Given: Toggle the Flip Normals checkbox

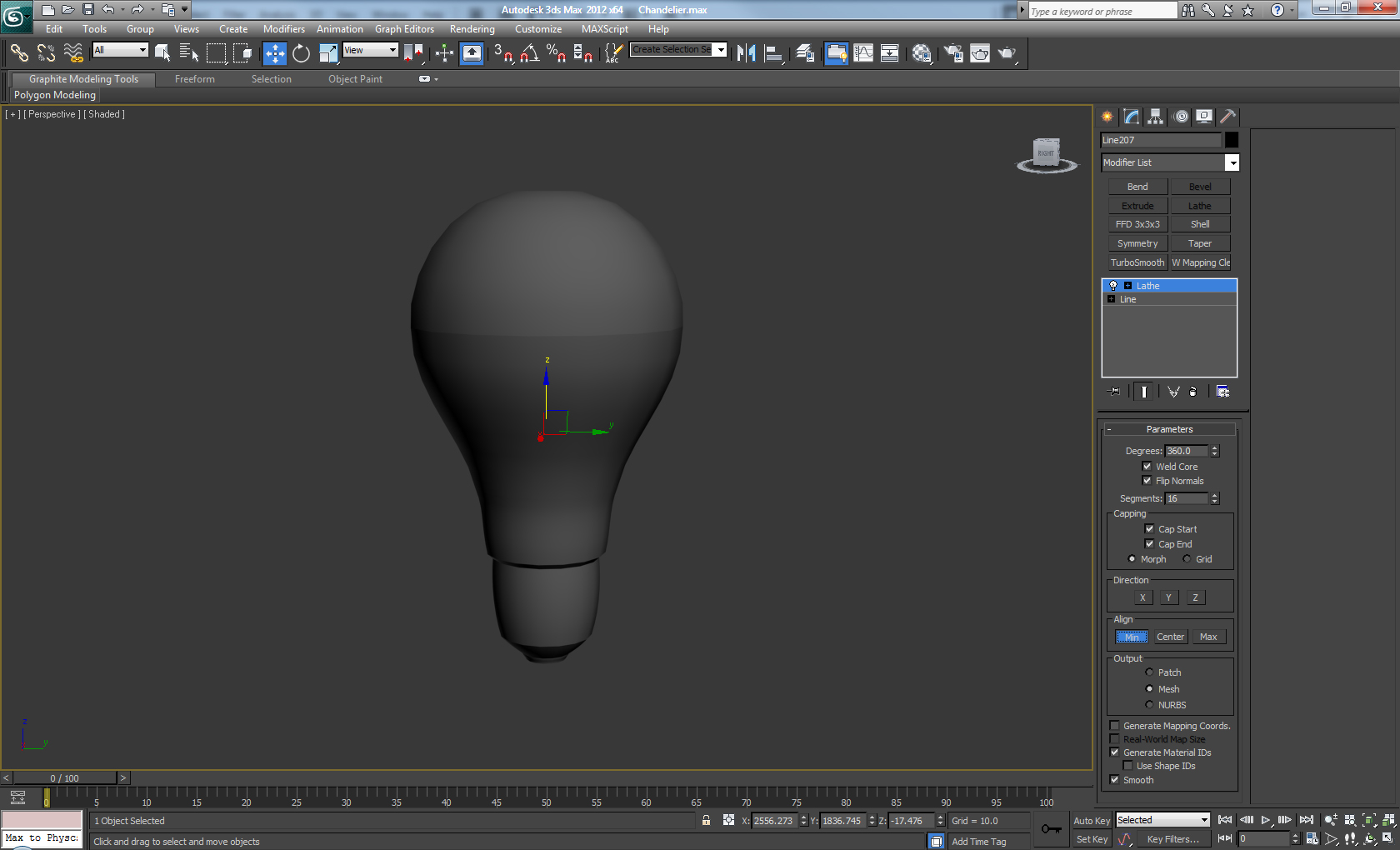Looking at the screenshot, I should click(1147, 481).
